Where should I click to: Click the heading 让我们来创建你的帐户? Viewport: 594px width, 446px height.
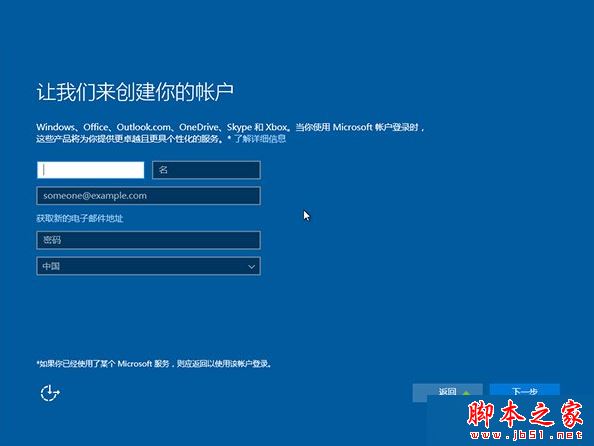135,92
